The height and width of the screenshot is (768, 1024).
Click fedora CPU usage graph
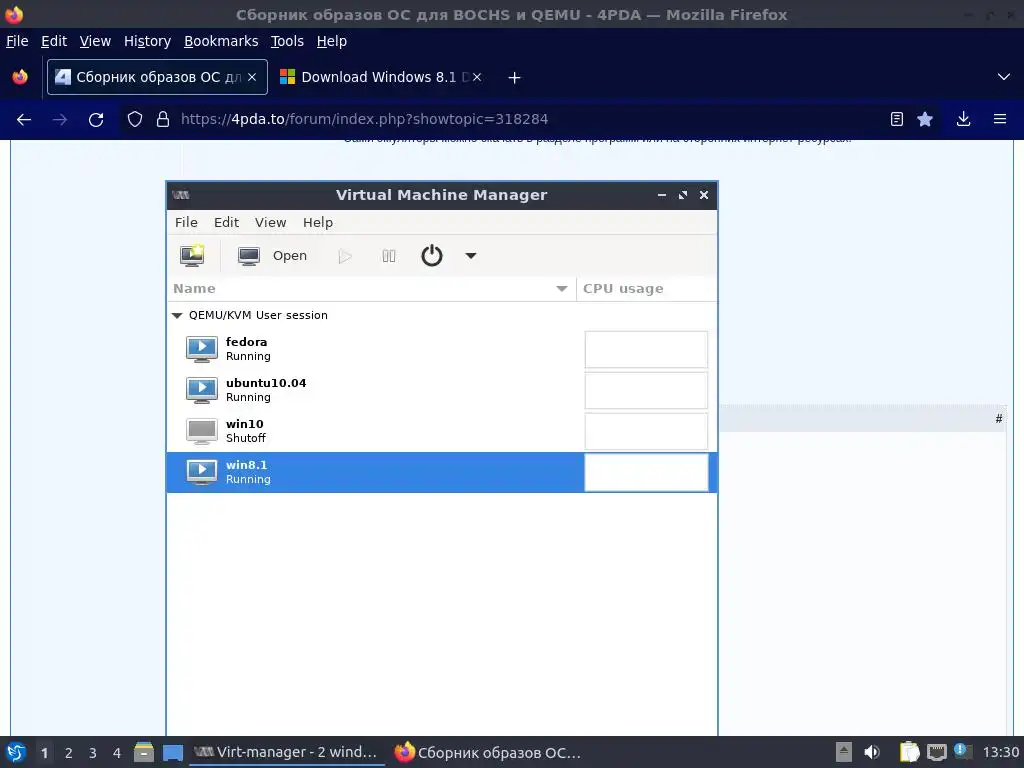click(646, 349)
